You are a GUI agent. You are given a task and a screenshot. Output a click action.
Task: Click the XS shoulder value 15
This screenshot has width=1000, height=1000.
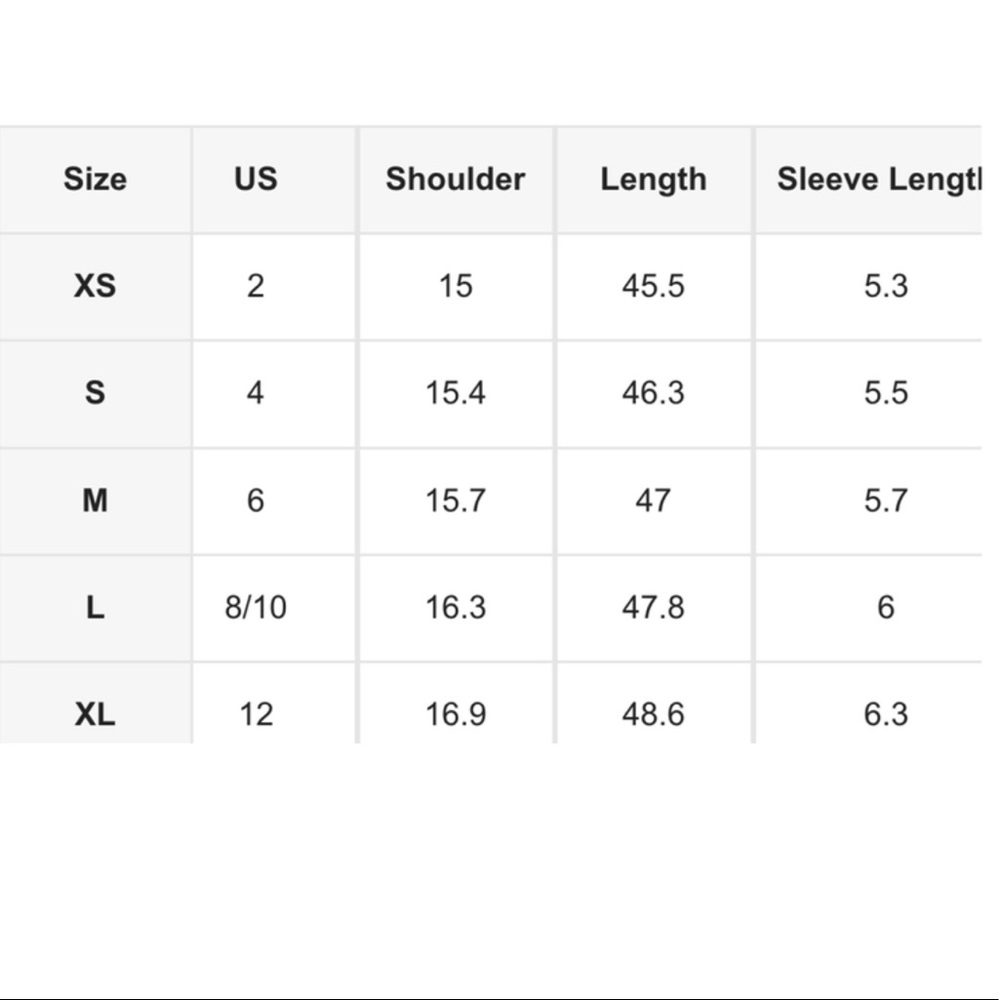pos(455,286)
